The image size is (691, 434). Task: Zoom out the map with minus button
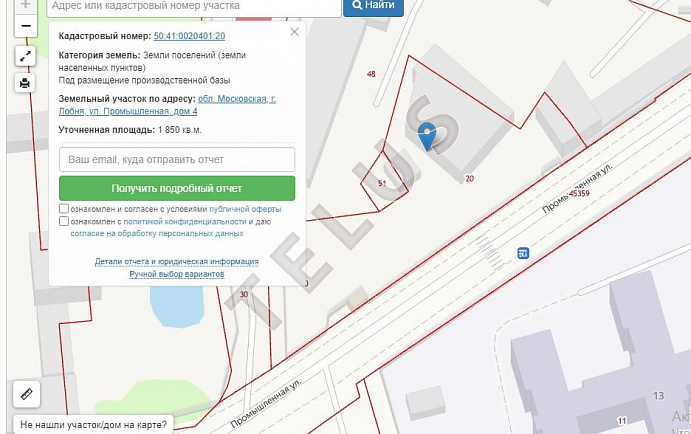(x=26, y=26)
